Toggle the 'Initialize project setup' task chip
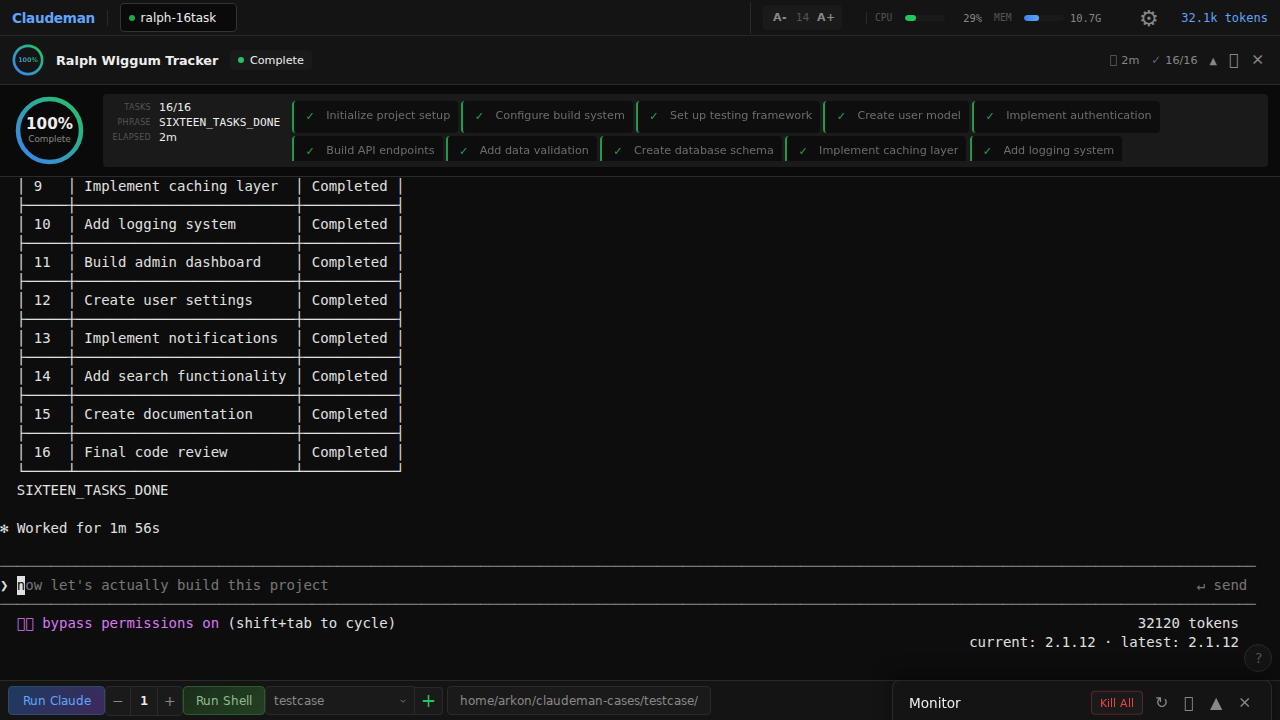The width and height of the screenshot is (1280, 720). click(377, 116)
